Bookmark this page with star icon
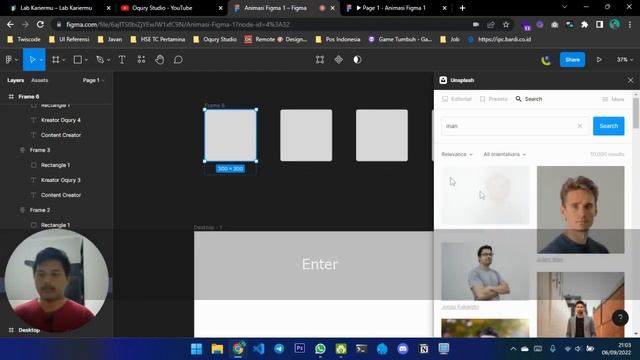 click(506, 24)
